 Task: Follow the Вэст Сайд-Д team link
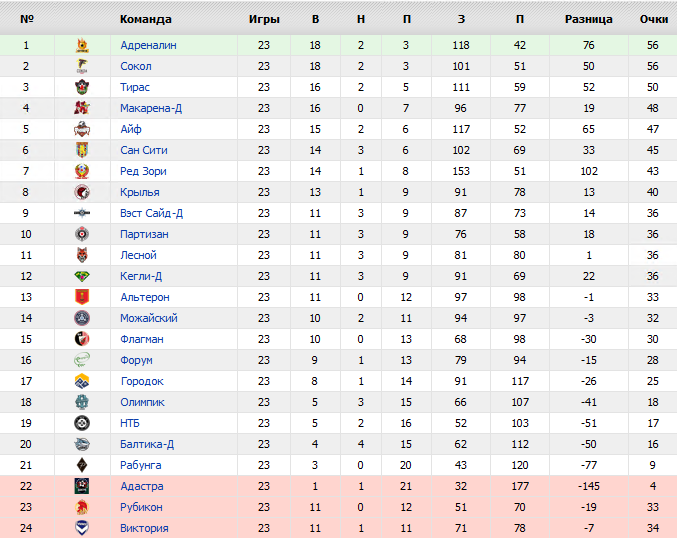151,213
